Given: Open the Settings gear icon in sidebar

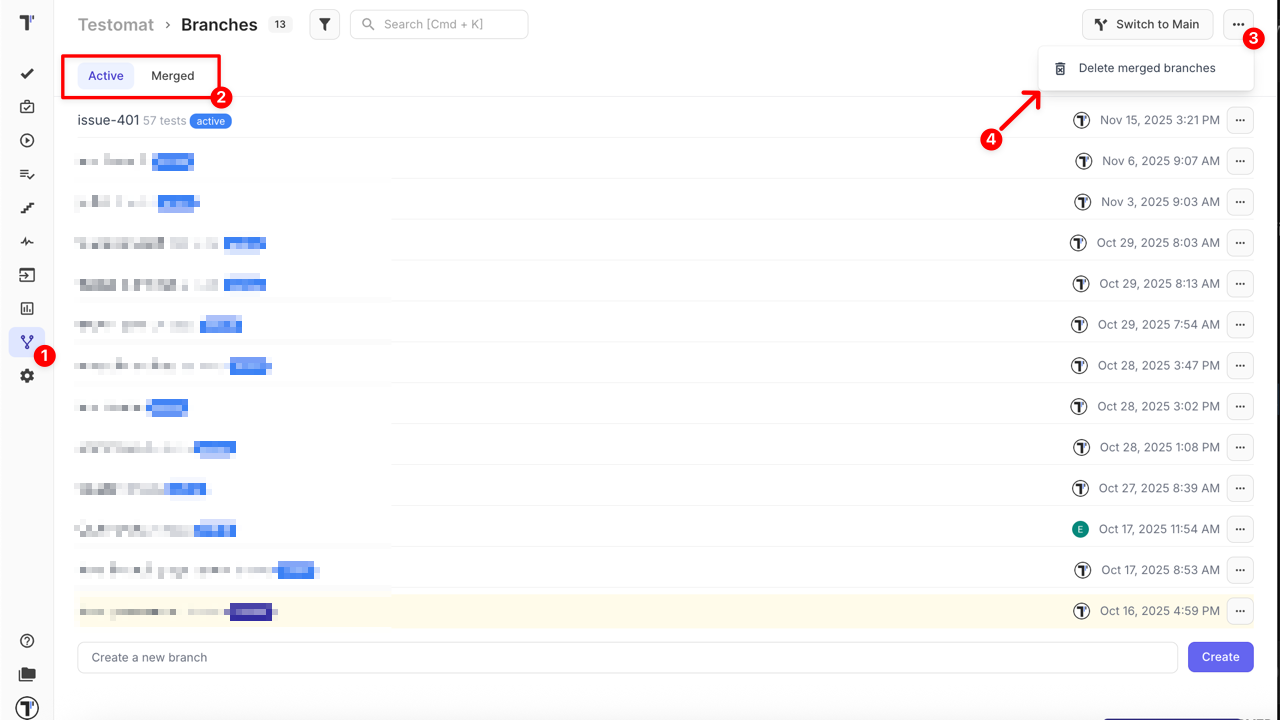Looking at the screenshot, I should [x=27, y=376].
